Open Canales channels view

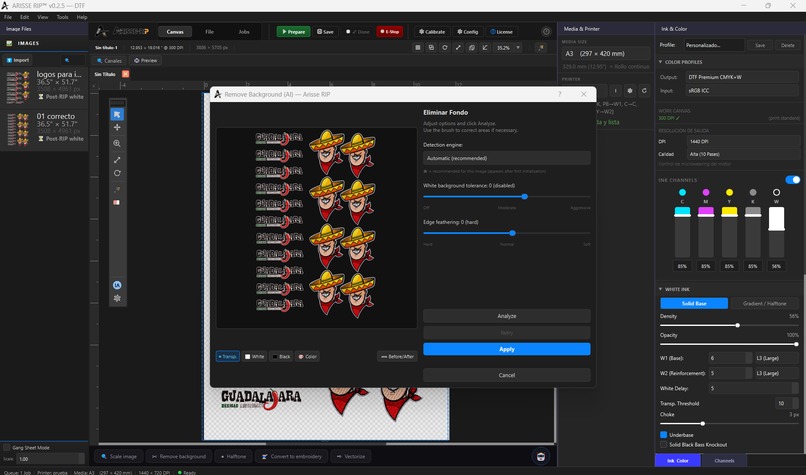click(x=109, y=61)
